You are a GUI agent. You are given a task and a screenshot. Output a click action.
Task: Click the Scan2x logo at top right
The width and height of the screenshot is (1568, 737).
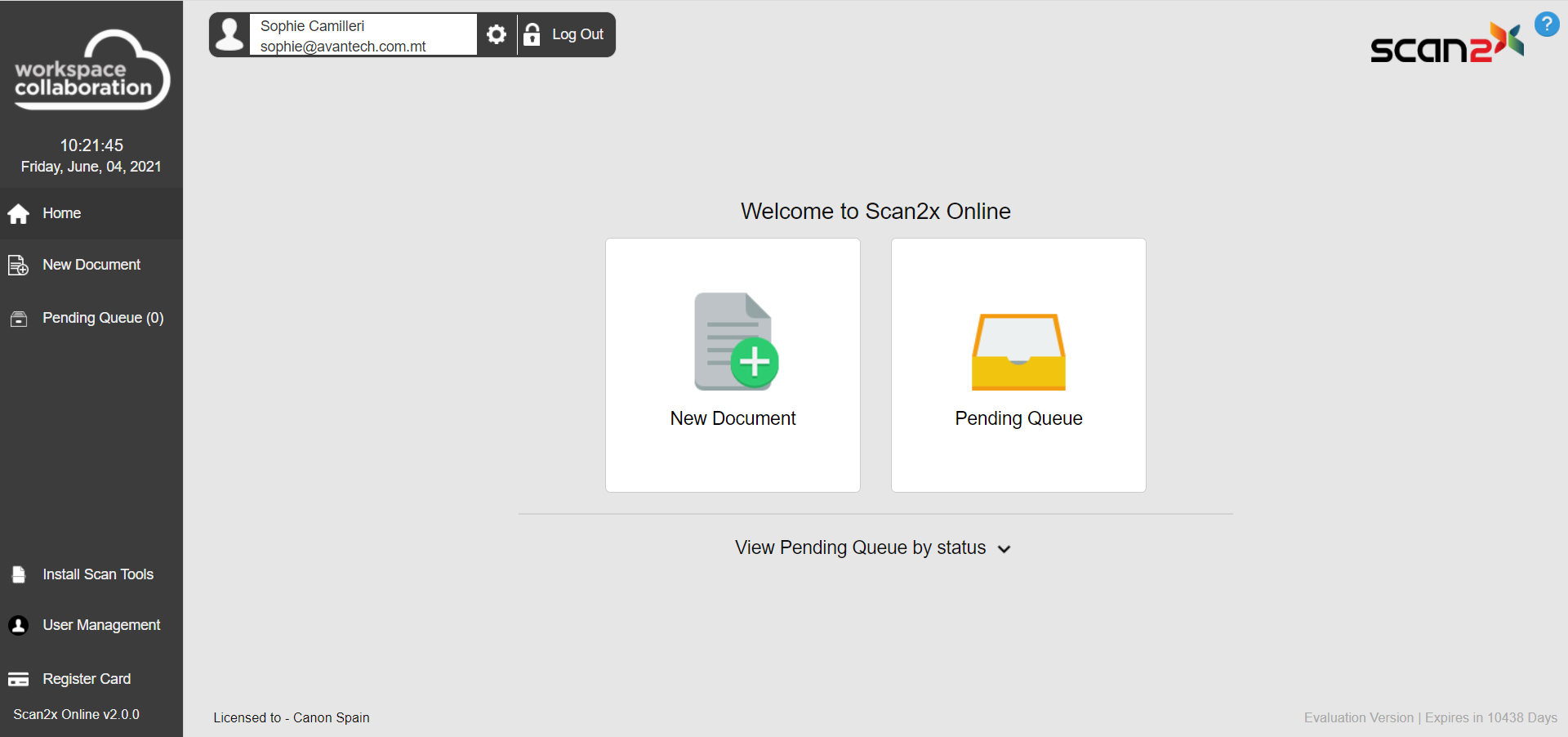pyautogui.click(x=1446, y=43)
